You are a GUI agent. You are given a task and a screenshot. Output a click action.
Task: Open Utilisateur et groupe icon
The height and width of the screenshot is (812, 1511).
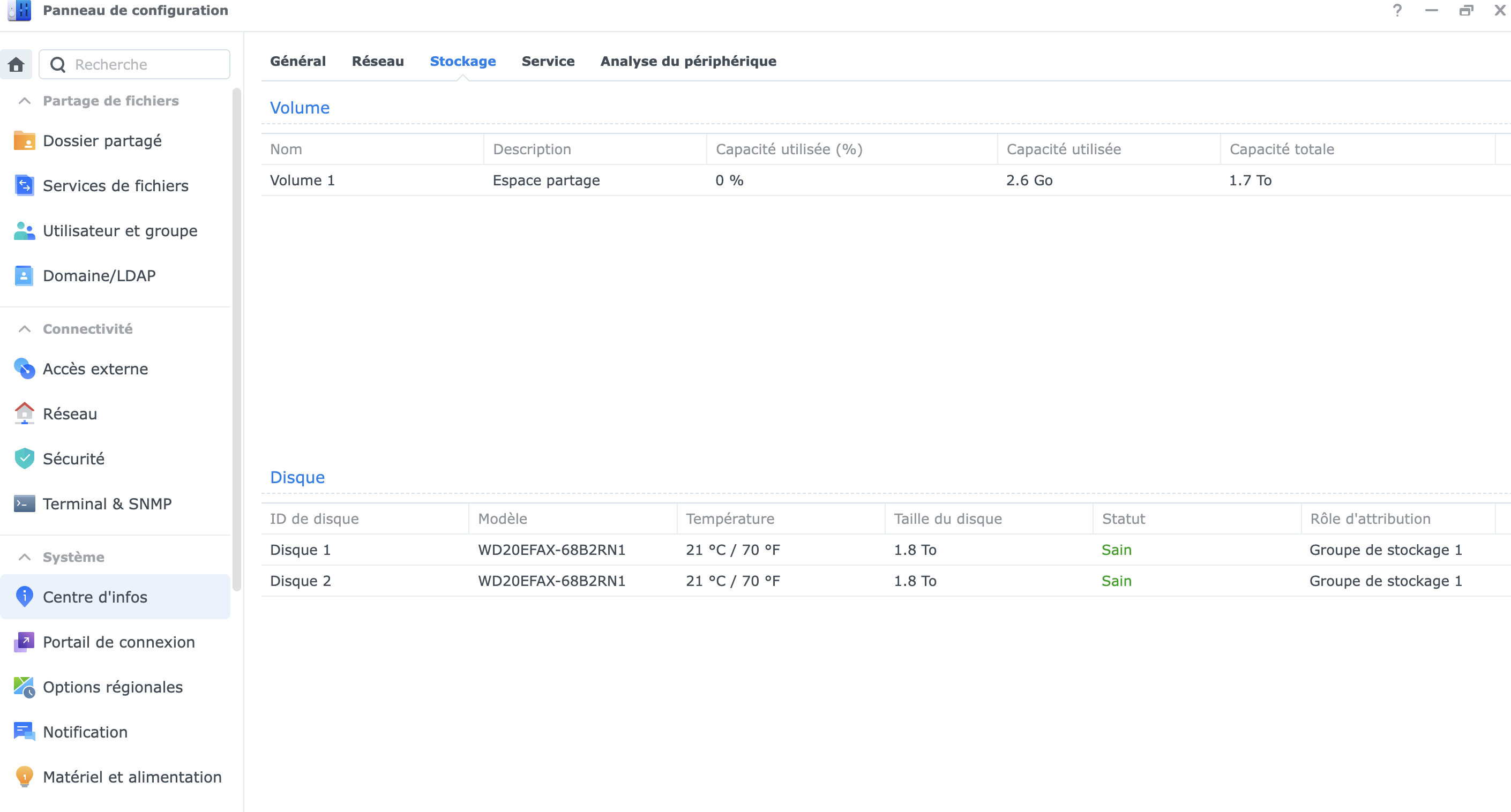tap(24, 231)
